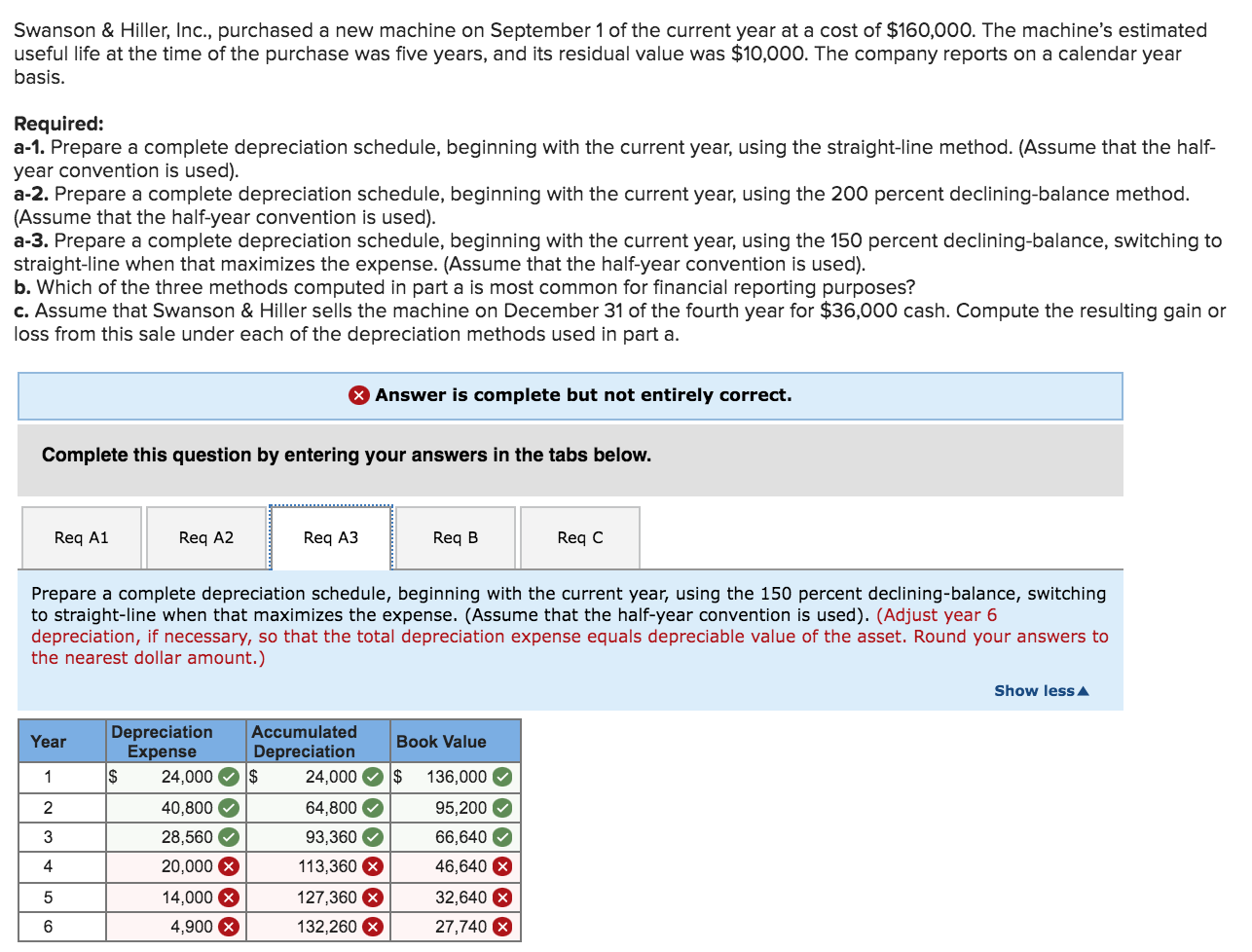Click the Book Value column header

[x=456, y=742]
